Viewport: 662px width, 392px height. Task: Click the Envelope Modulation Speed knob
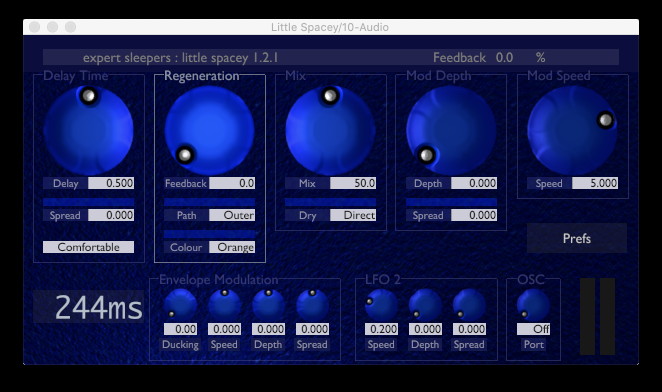[225, 305]
